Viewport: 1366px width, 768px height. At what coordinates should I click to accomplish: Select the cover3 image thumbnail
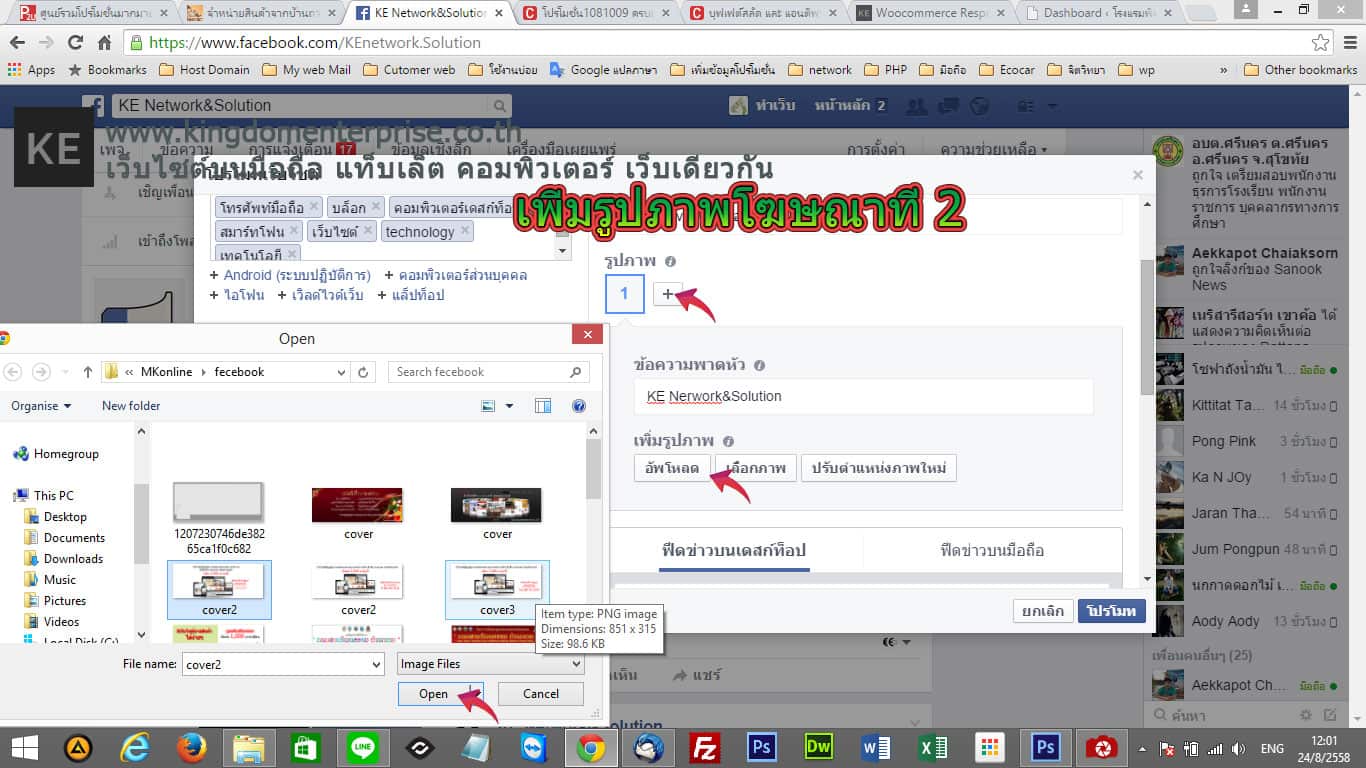[496, 589]
